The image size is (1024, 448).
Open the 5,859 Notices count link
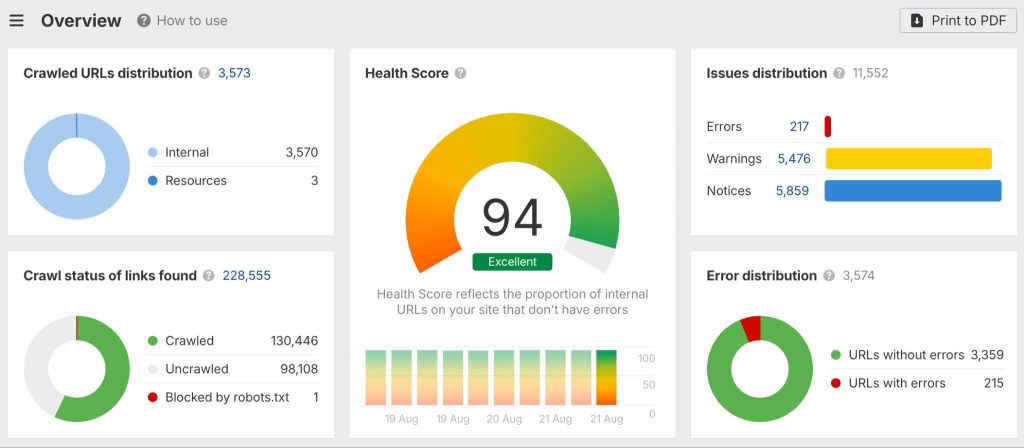point(793,191)
